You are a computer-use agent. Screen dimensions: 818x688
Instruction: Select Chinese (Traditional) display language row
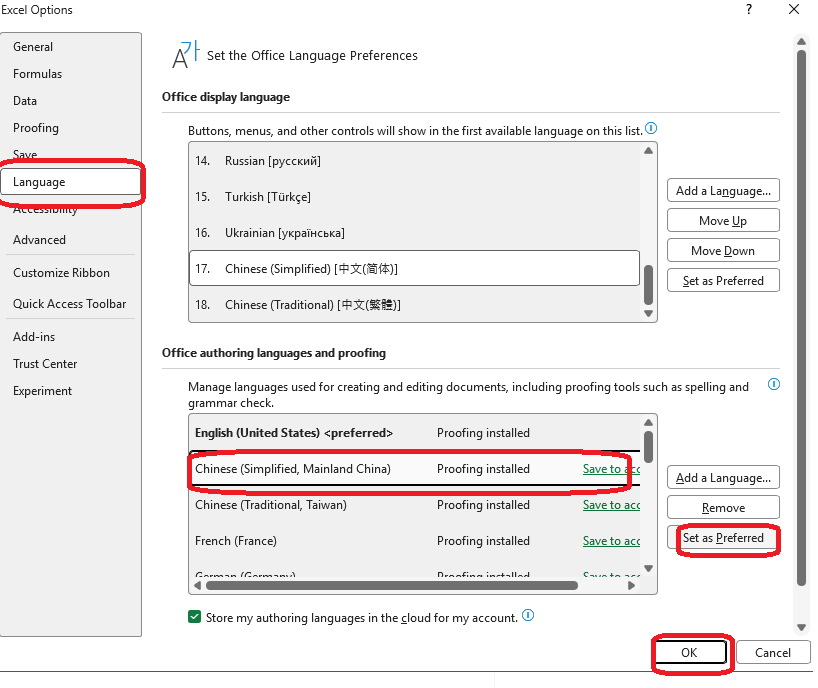point(414,305)
